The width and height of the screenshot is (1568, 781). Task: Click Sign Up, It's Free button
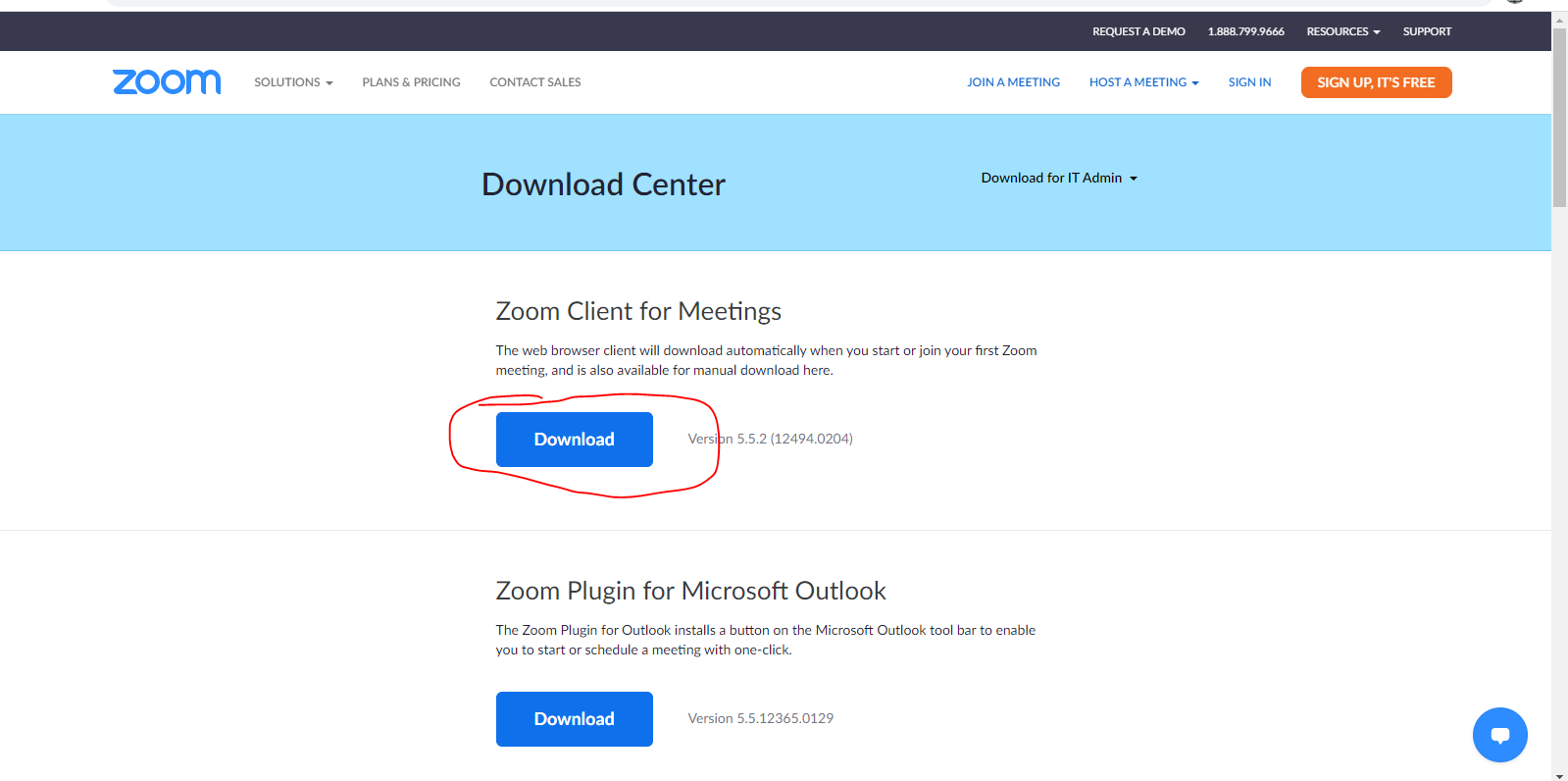point(1376,82)
